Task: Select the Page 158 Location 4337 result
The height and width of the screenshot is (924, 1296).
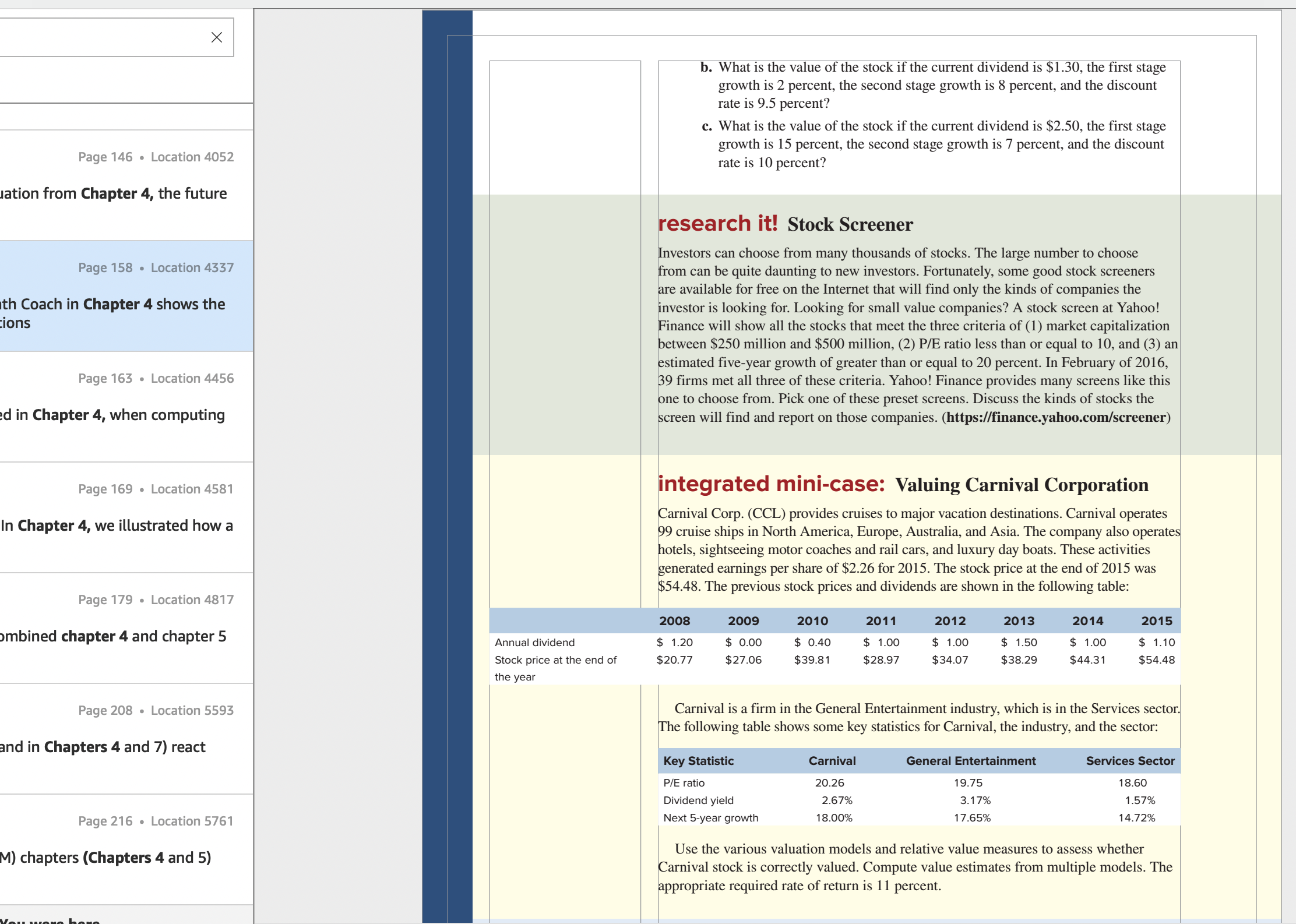Action: pos(126,296)
